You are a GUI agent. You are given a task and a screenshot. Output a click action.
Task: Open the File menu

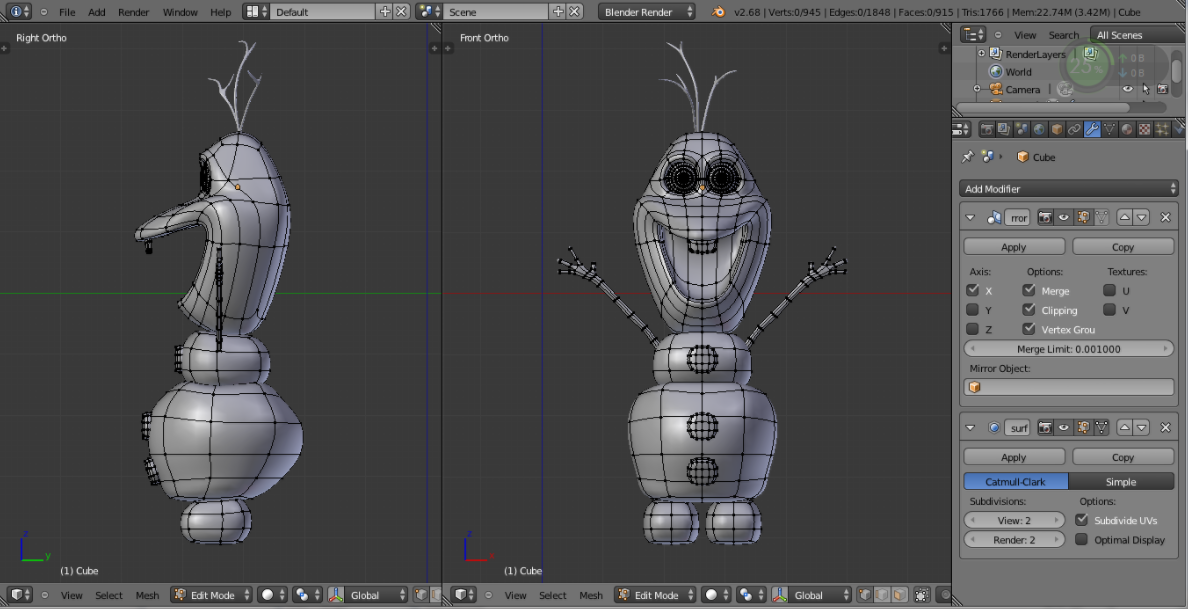pyautogui.click(x=67, y=12)
